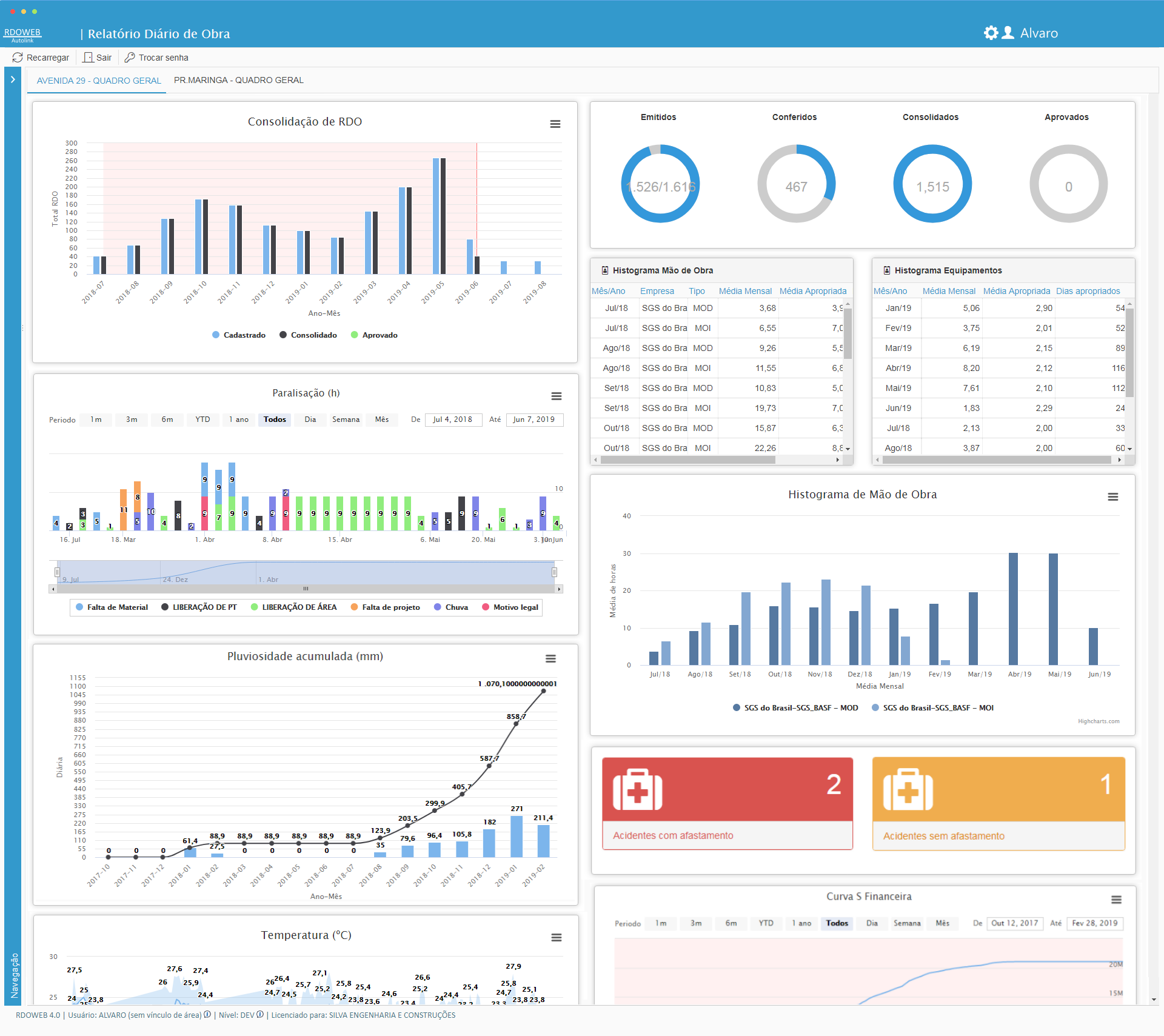Expand the left navigation sidebar chevron
Screen dimensions: 1164x1036
coord(13,79)
